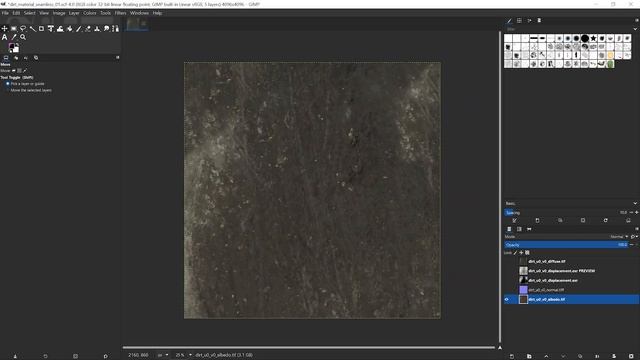
Task: Open the Windows menu
Action: pyautogui.click(x=139, y=13)
